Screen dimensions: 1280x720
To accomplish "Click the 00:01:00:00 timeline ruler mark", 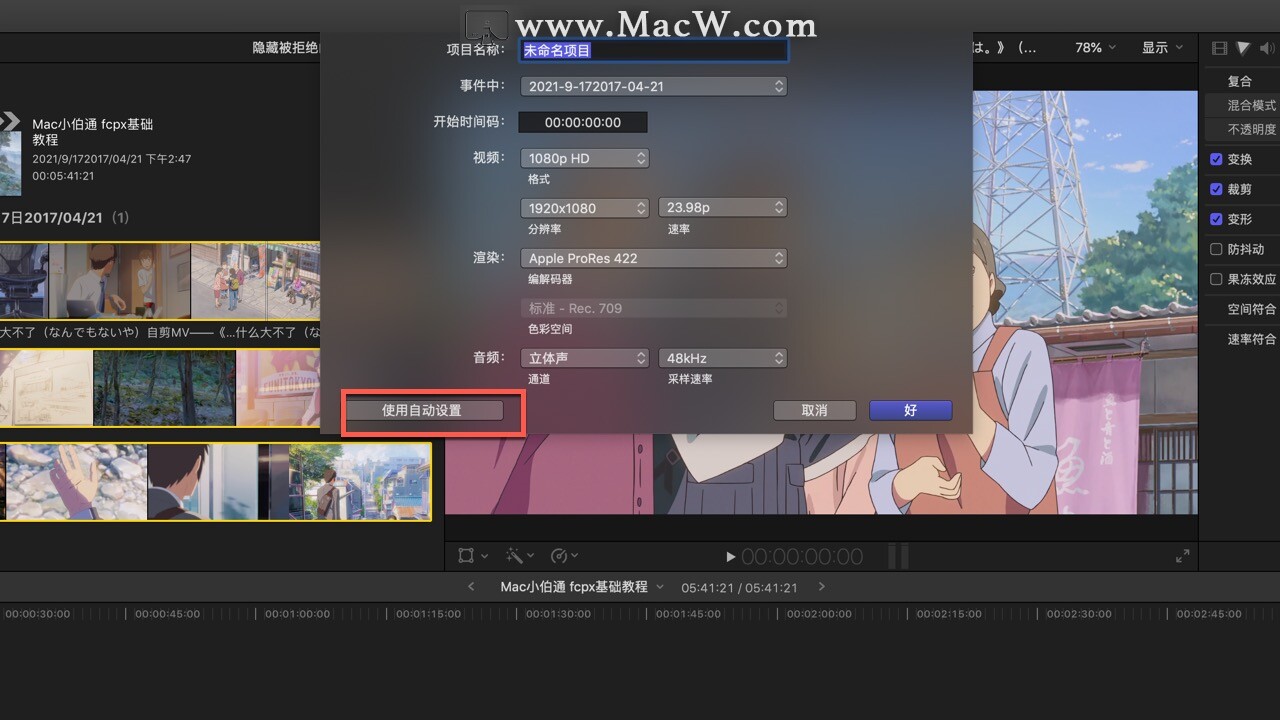I will click(x=297, y=614).
